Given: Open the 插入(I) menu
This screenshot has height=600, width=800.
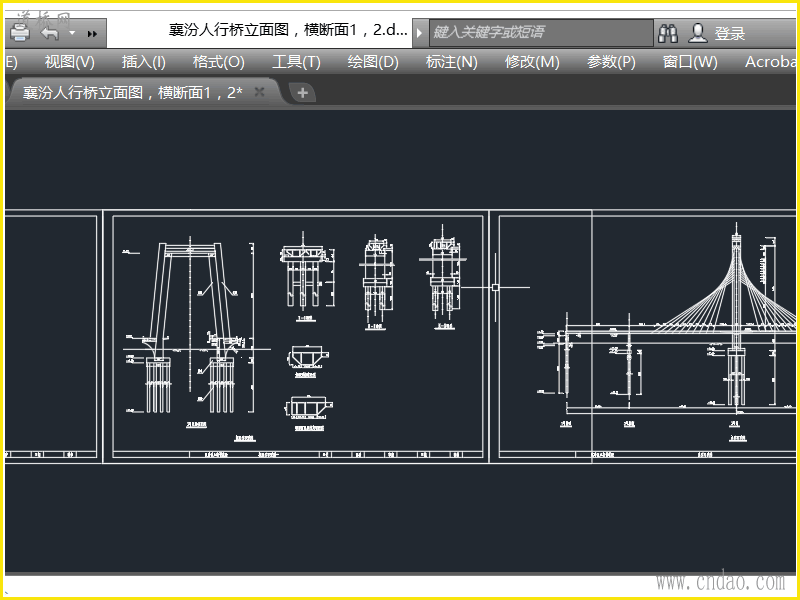Looking at the screenshot, I should click(143, 62).
